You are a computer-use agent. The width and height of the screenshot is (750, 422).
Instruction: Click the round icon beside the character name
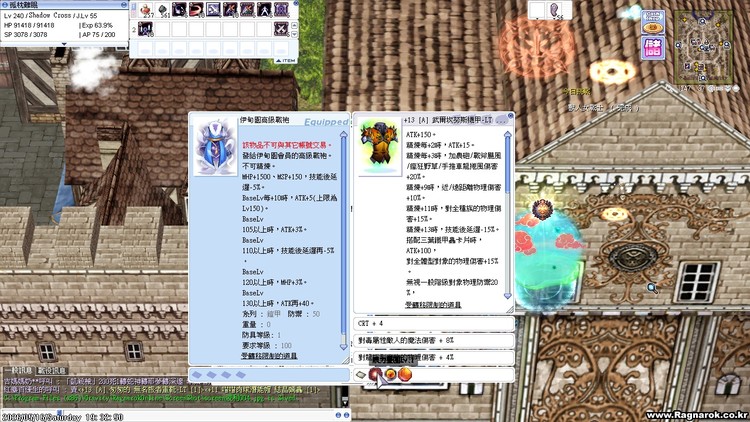5,5
